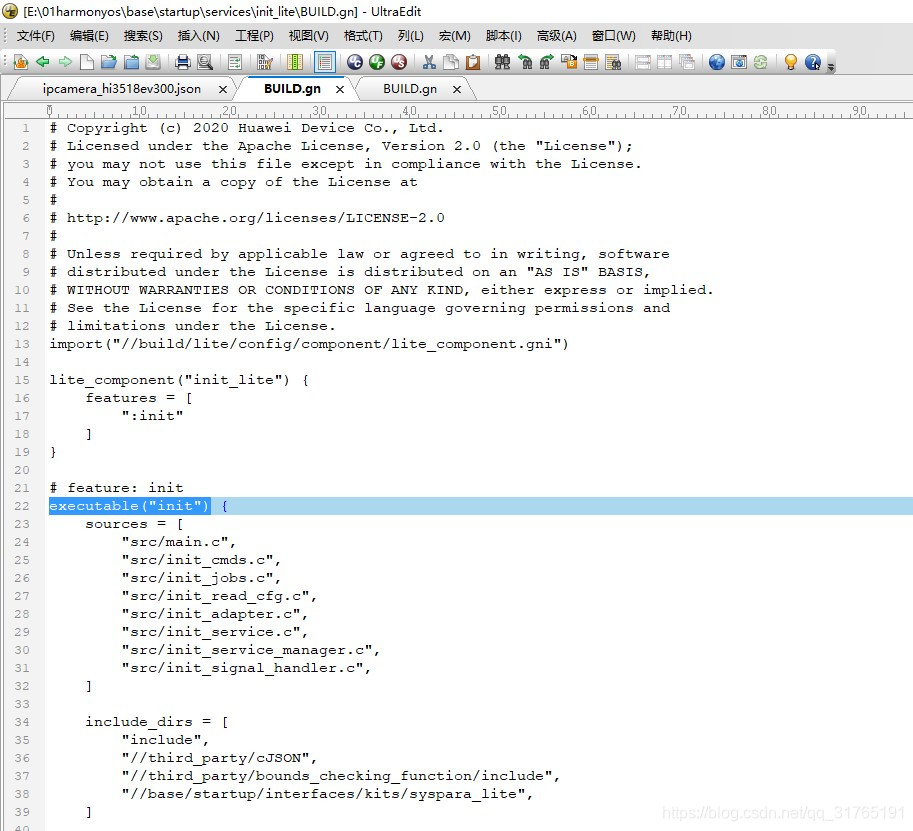Cut selection with the scissors icon
The width and height of the screenshot is (913, 831).
coord(429,61)
